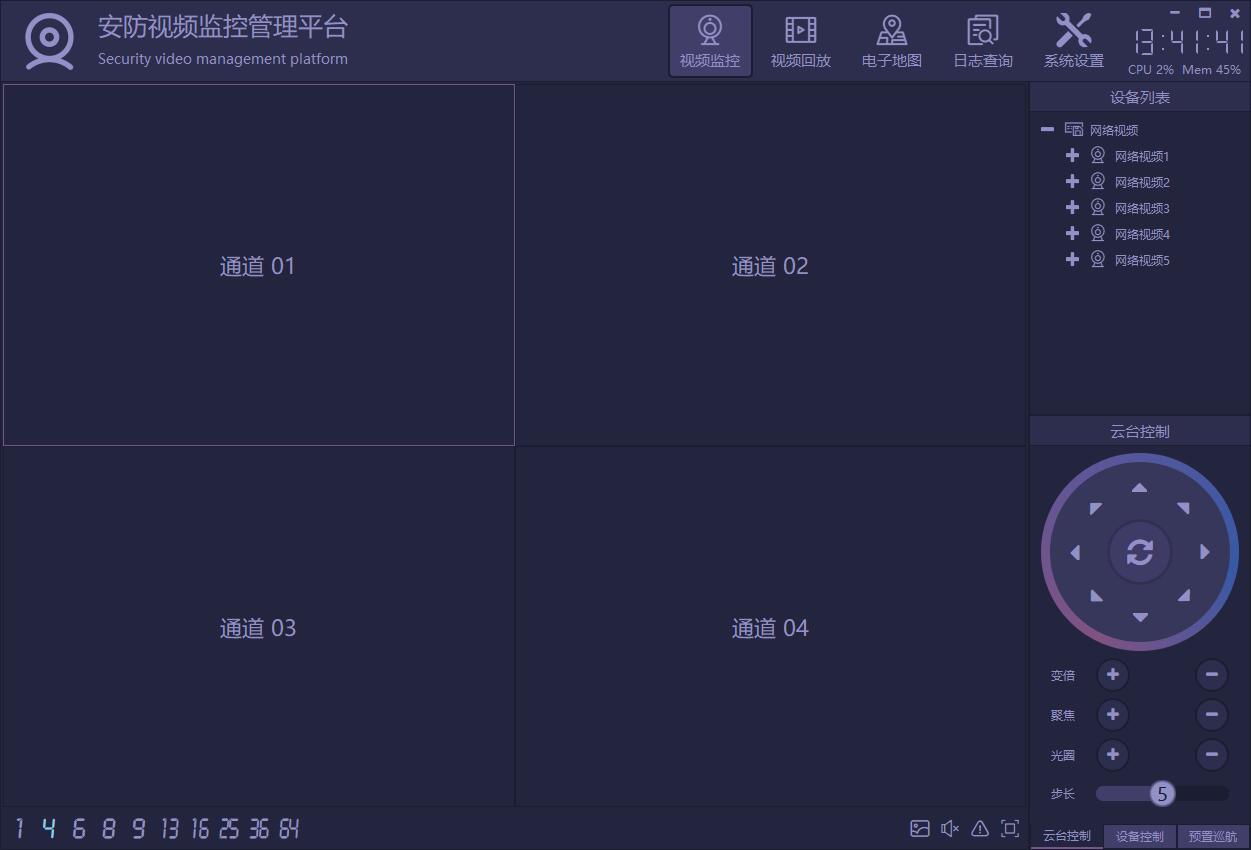
Task: Click the PTZ center reset icon
Action: point(1139,552)
